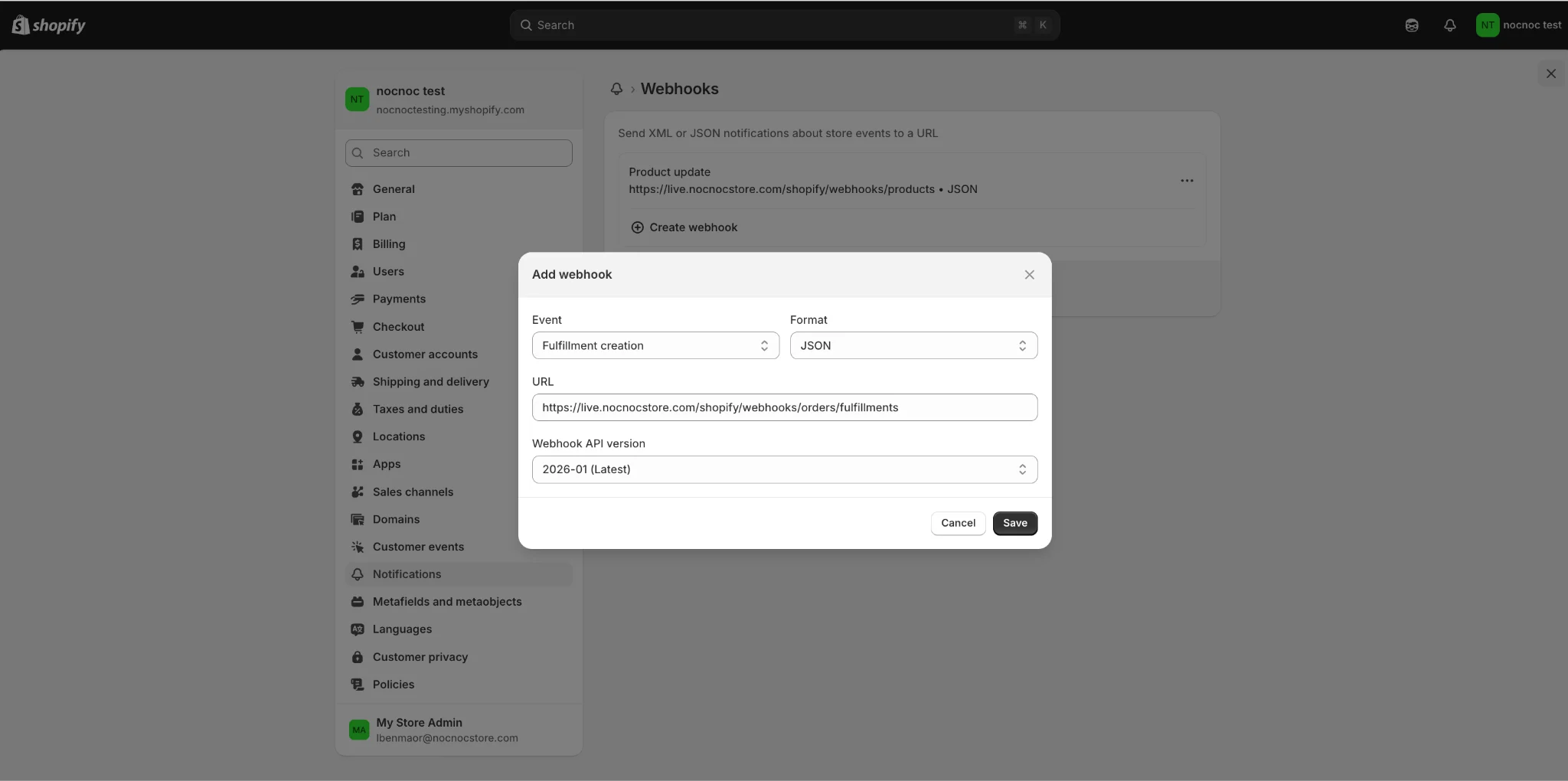
Task: Go to Customer privacy settings
Action: (x=459, y=657)
